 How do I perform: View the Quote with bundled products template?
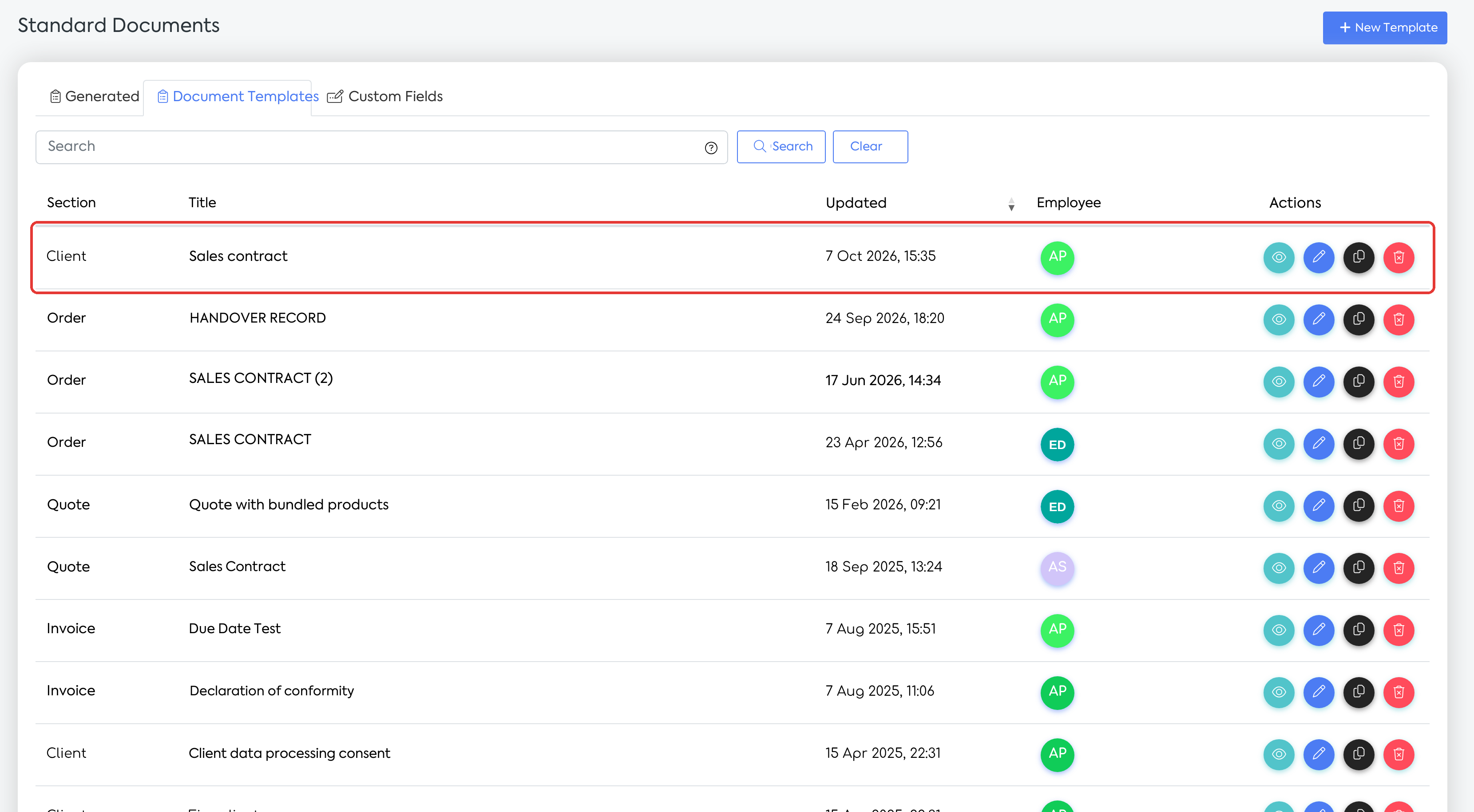tap(1279, 507)
